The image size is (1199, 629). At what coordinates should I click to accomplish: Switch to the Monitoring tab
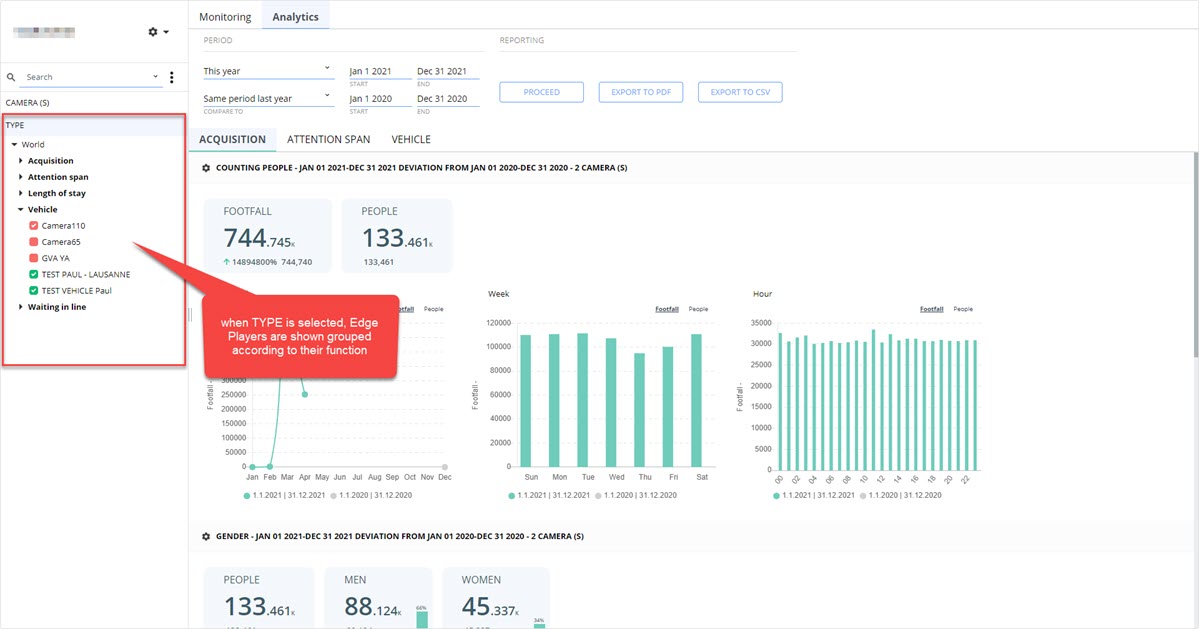coord(225,17)
